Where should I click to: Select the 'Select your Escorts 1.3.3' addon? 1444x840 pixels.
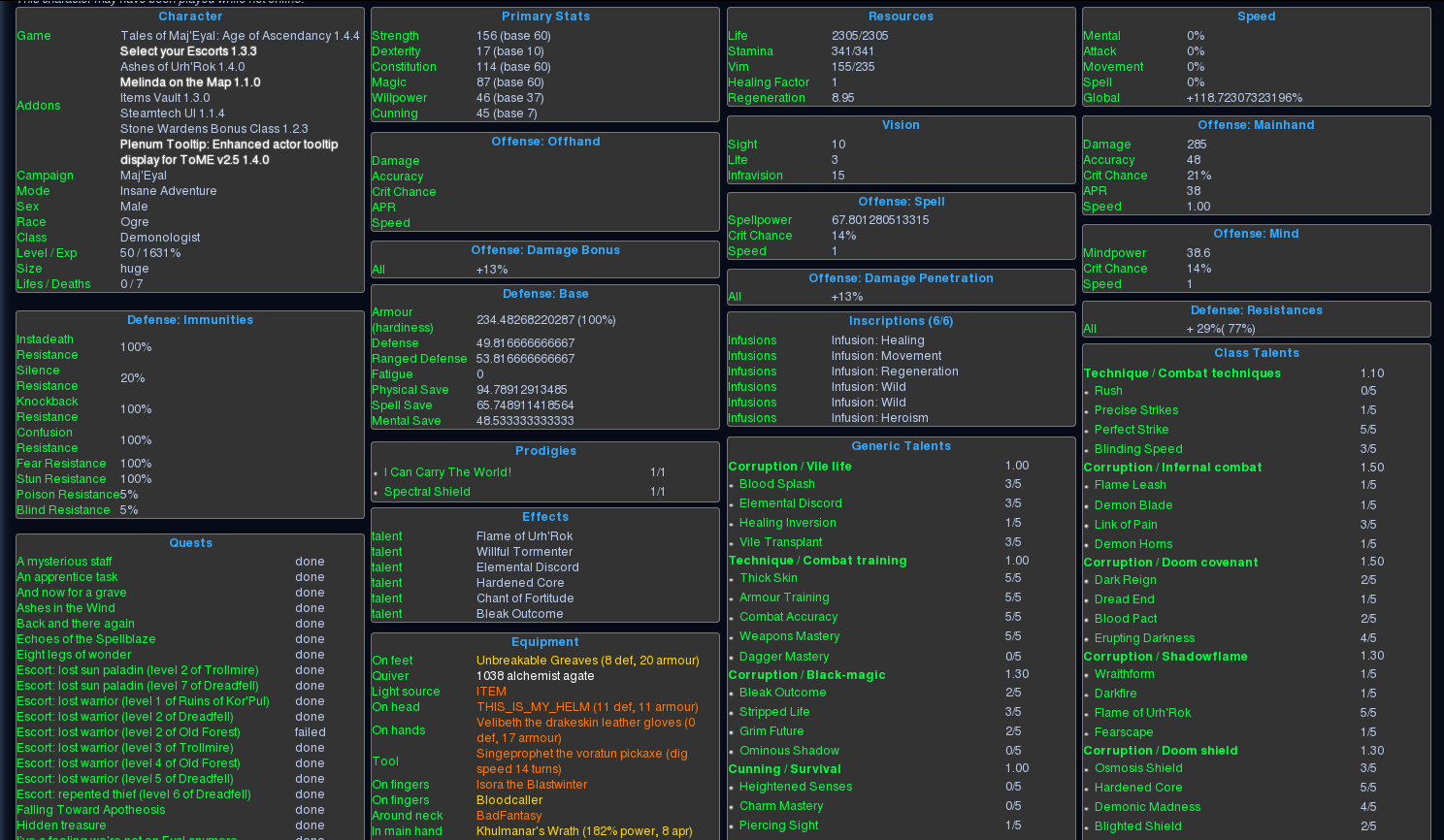coord(188,51)
